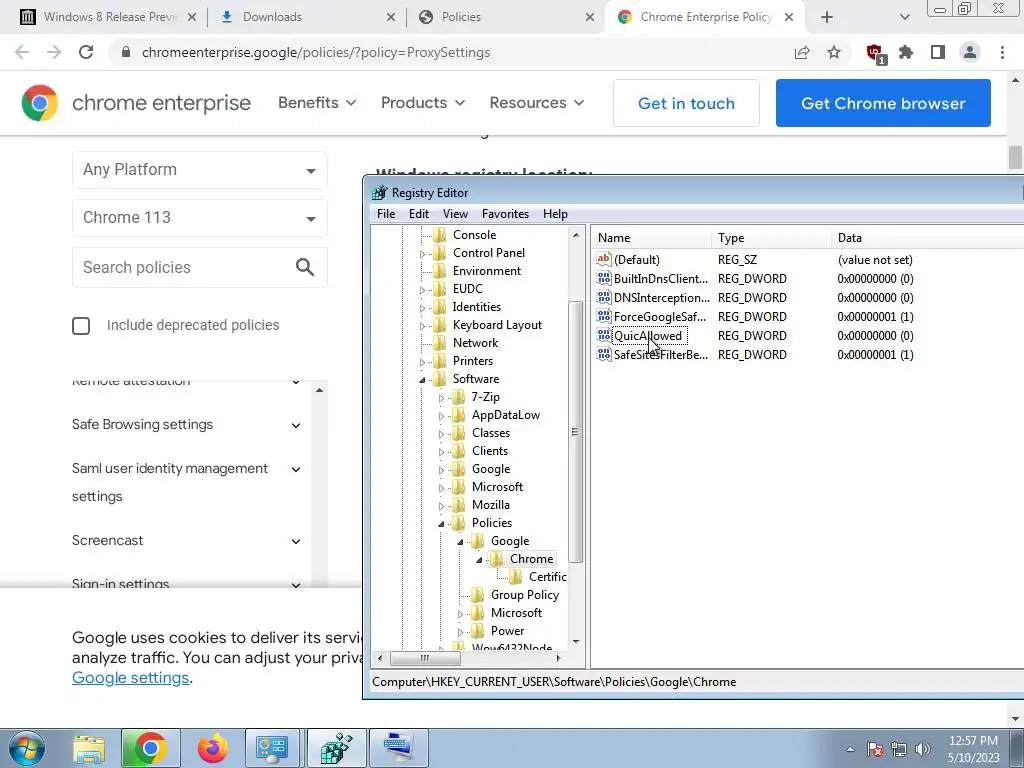Switch to Firefox in the taskbar
Image resolution: width=1024 pixels, height=768 pixels.
pyautogui.click(x=212, y=748)
